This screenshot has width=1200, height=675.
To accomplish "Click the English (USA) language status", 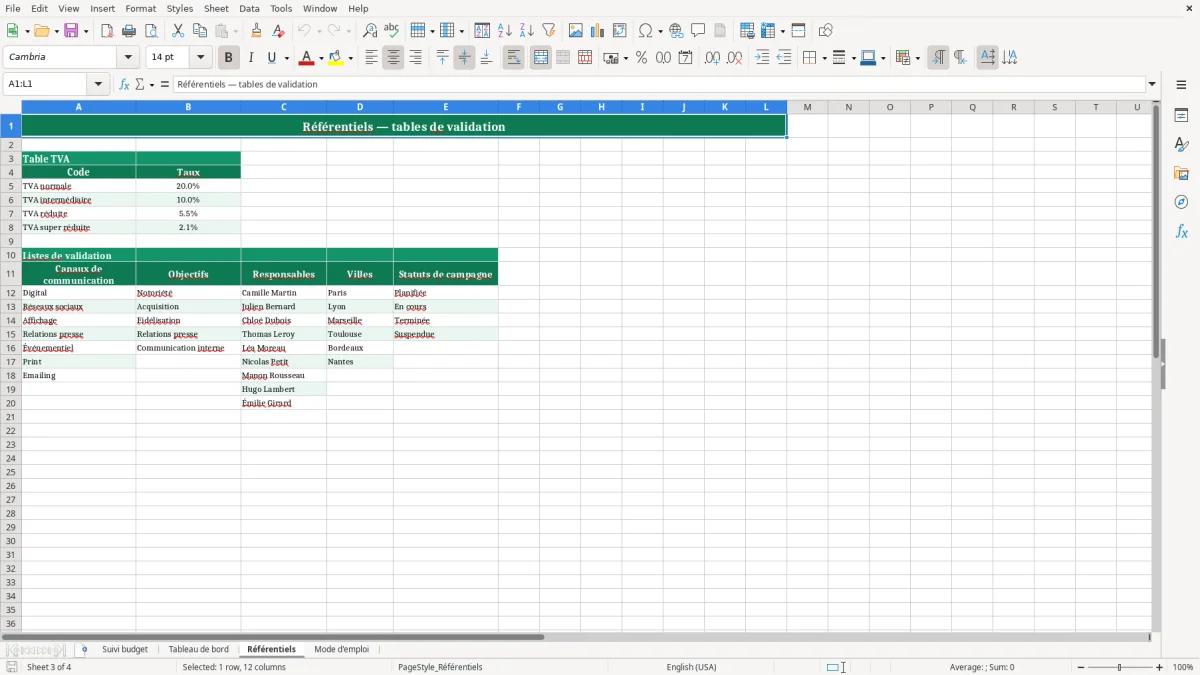I will (691, 667).
